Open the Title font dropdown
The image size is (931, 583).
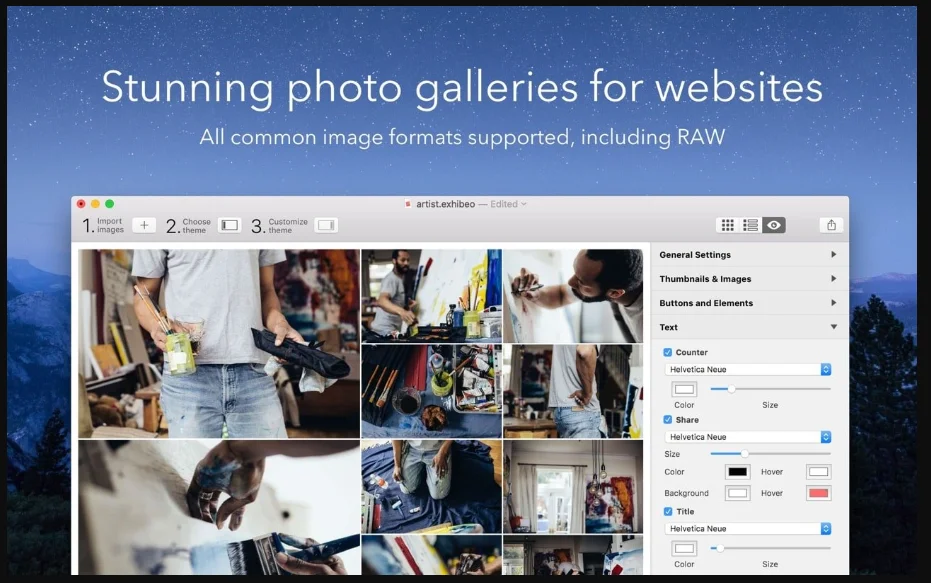point(748,528)
